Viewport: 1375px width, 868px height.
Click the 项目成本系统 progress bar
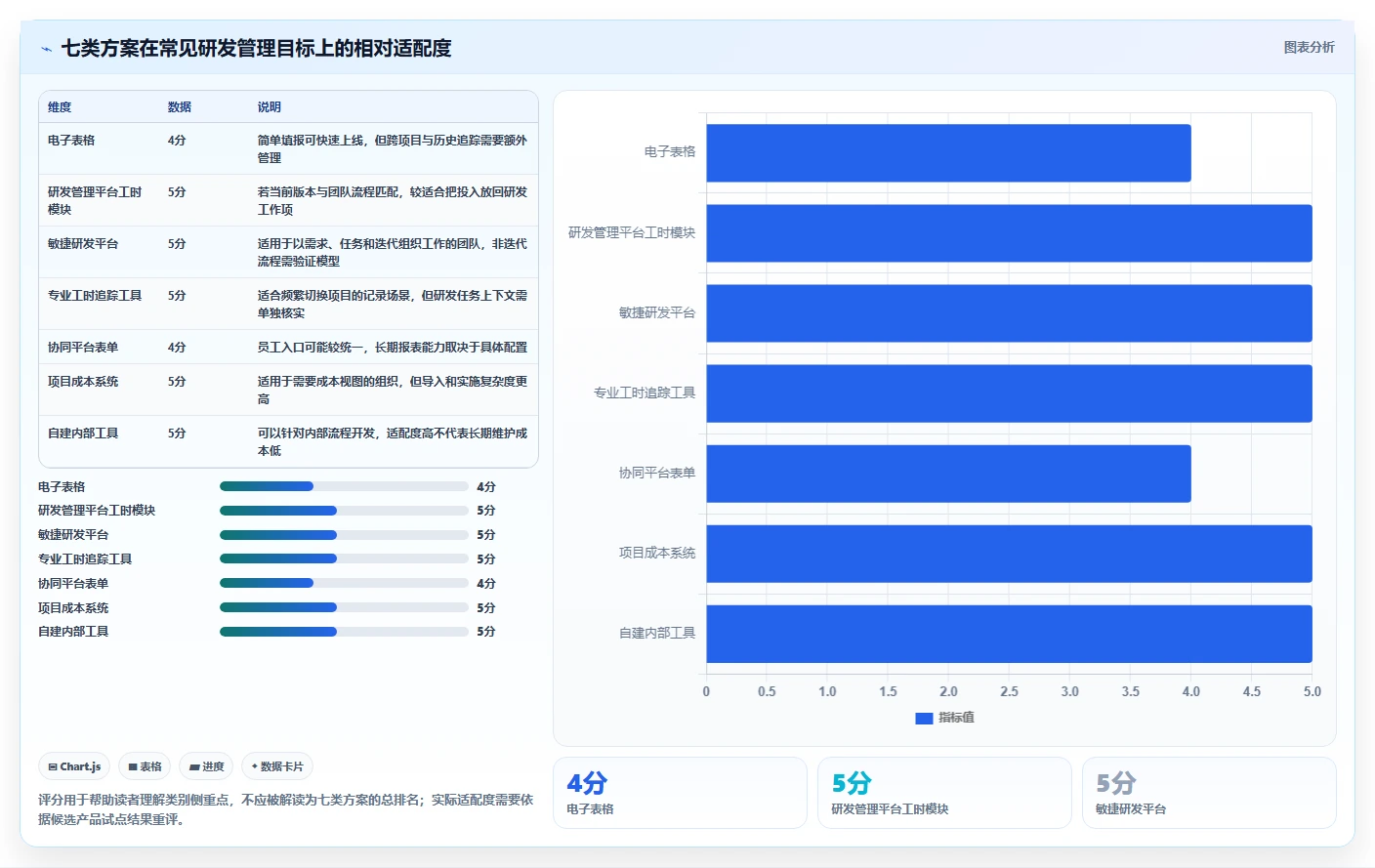344,607
